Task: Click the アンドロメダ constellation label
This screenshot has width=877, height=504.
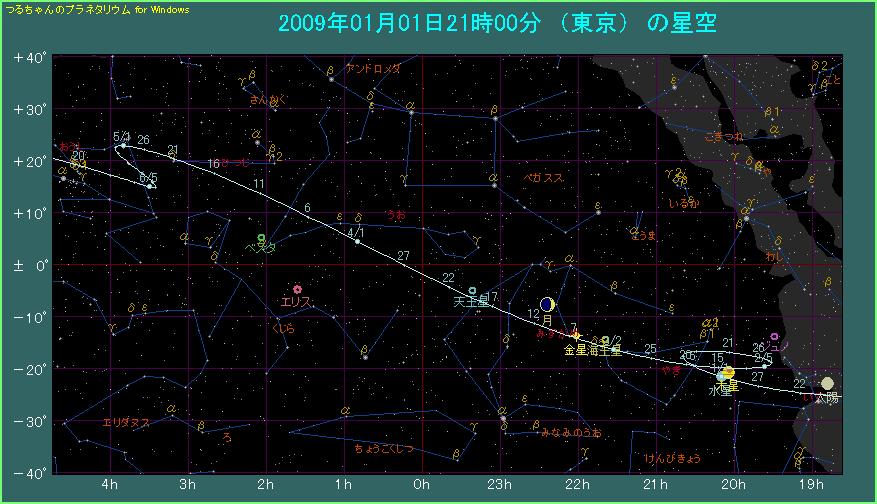Action: (373, 69)
